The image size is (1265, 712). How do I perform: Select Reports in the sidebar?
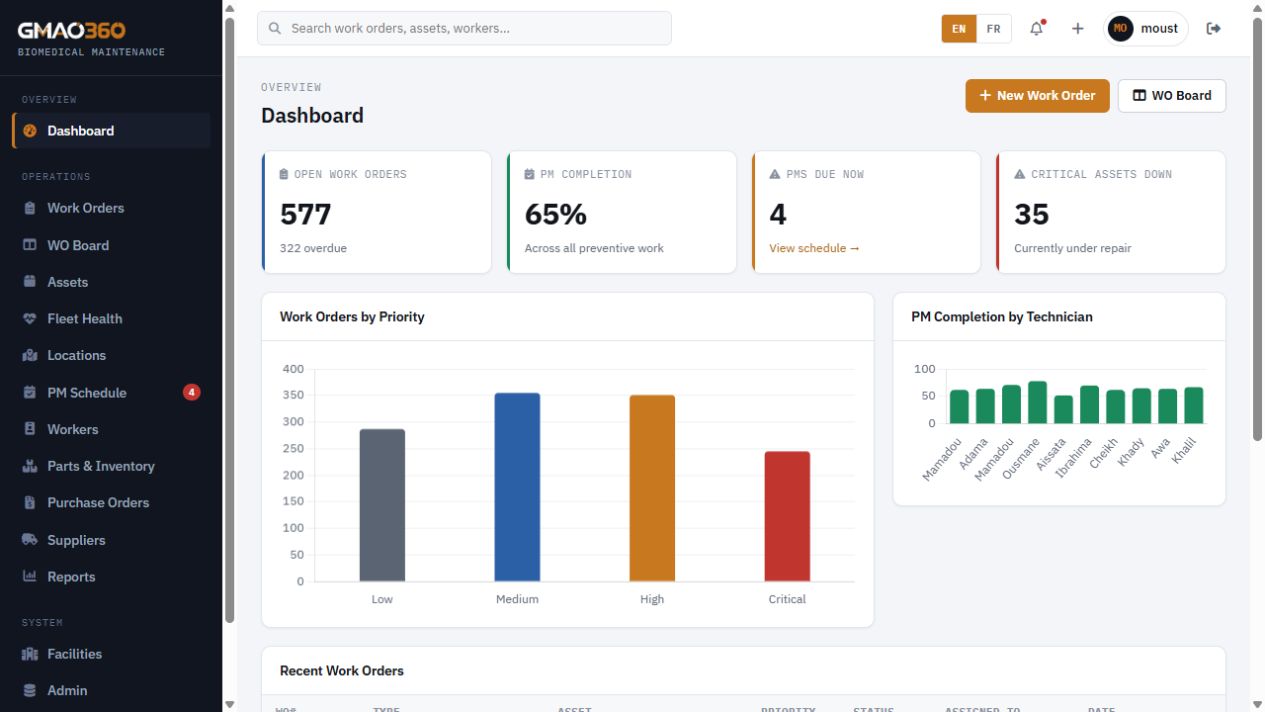(111, 577)
